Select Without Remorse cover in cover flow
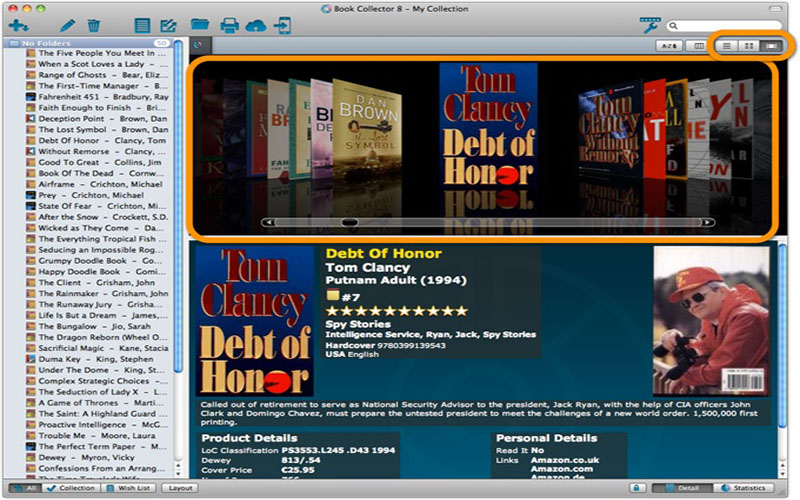This screenshot has width=800, height=500. pyautogui.click(x=611, y=128)
